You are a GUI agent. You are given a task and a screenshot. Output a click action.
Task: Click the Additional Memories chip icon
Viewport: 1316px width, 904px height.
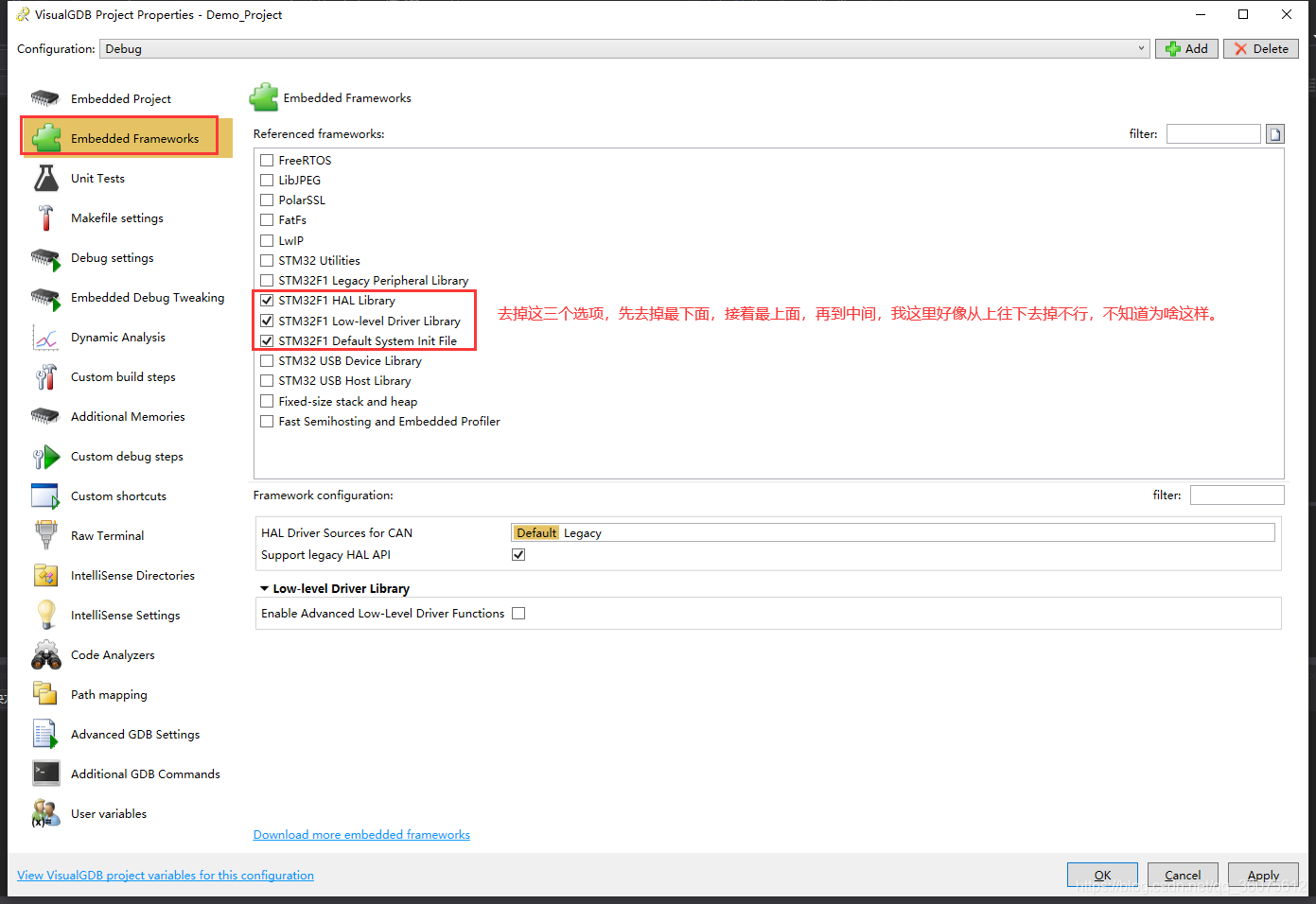coord(45,416)
